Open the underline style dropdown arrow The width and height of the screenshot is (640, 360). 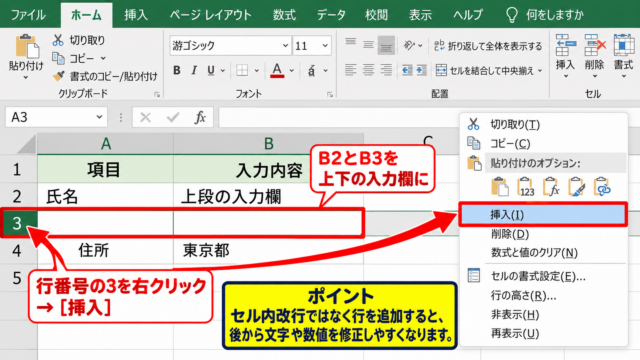pyautogui.click(x=223, y=71)
